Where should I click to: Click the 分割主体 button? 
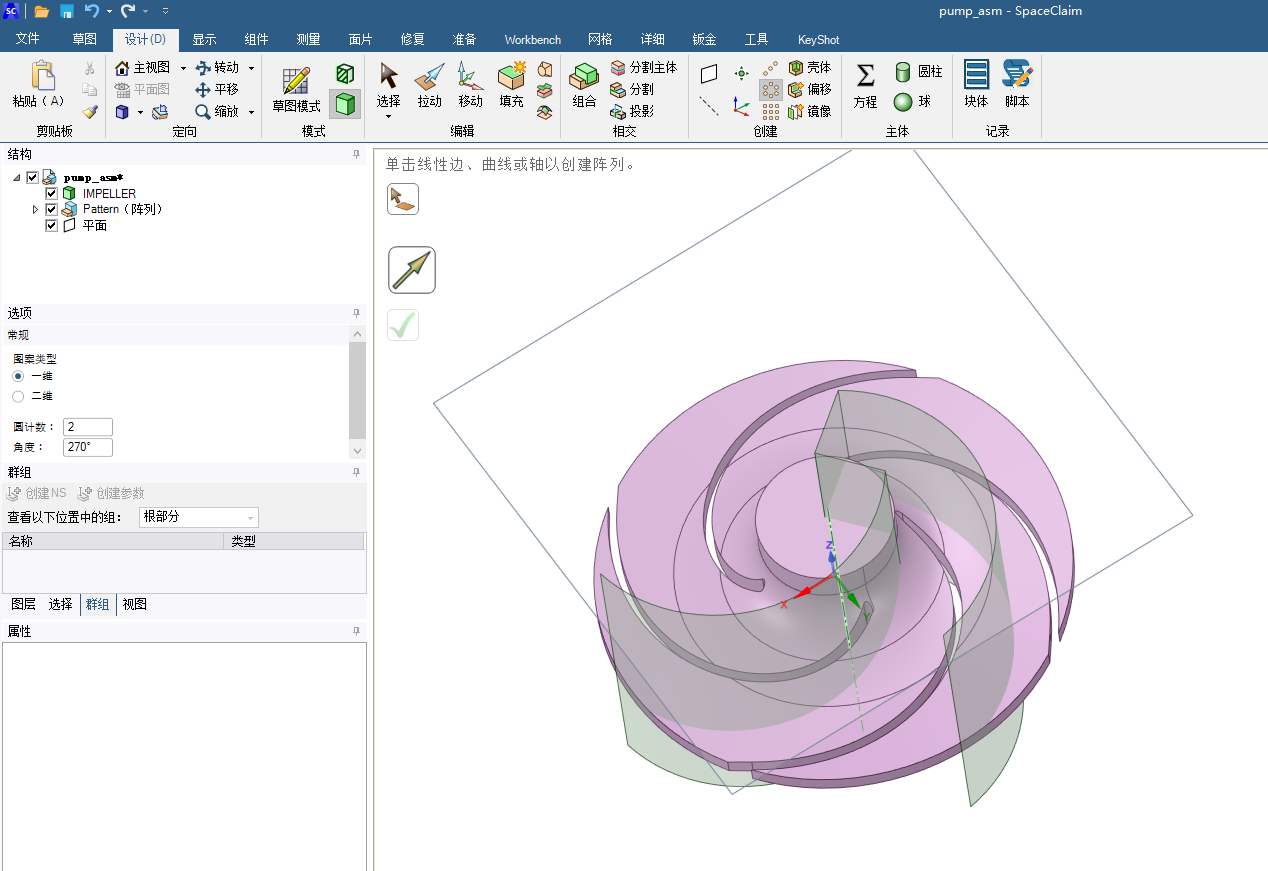click(x=644, y=67)
